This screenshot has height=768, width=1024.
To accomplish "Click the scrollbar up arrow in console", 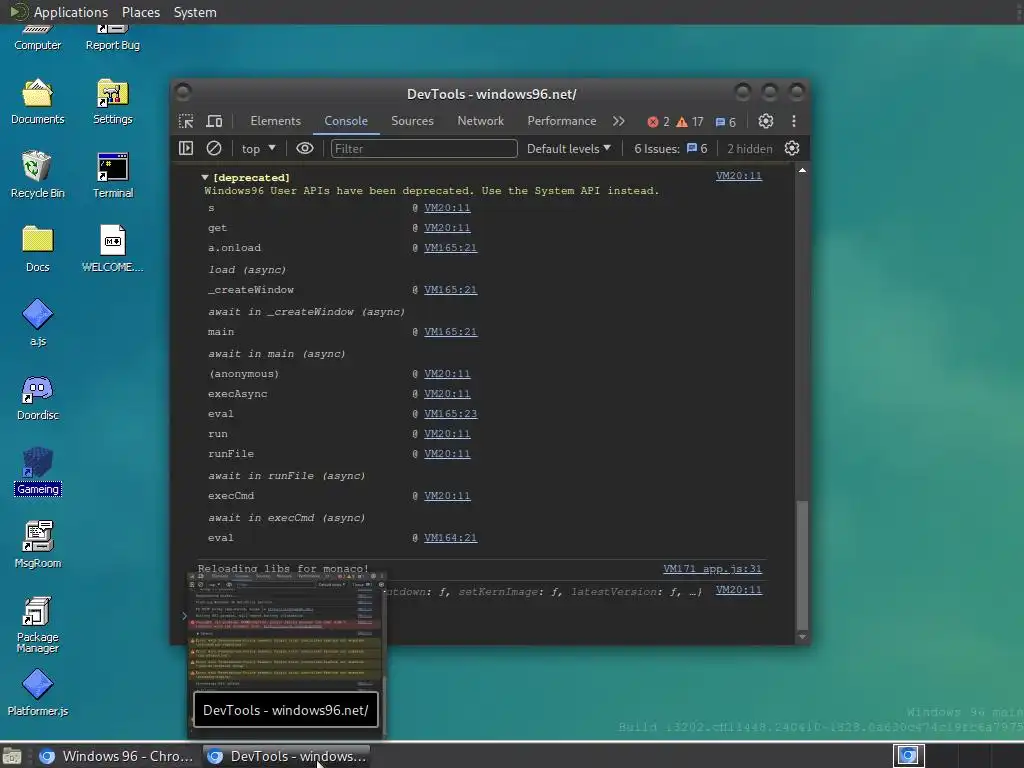I will pos(803,170).
